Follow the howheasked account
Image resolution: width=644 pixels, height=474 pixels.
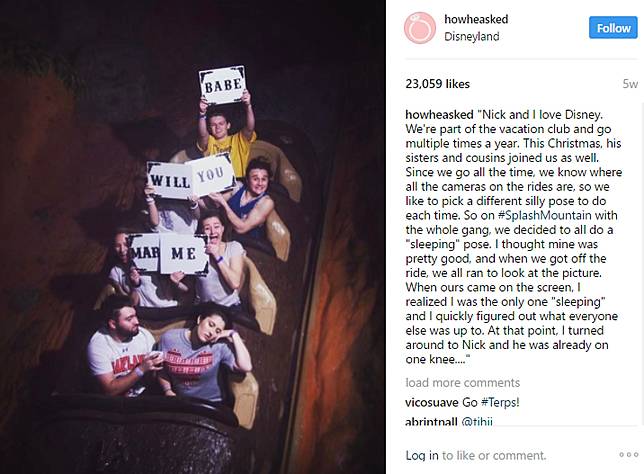pyautogui.click(x=613, y=28)
